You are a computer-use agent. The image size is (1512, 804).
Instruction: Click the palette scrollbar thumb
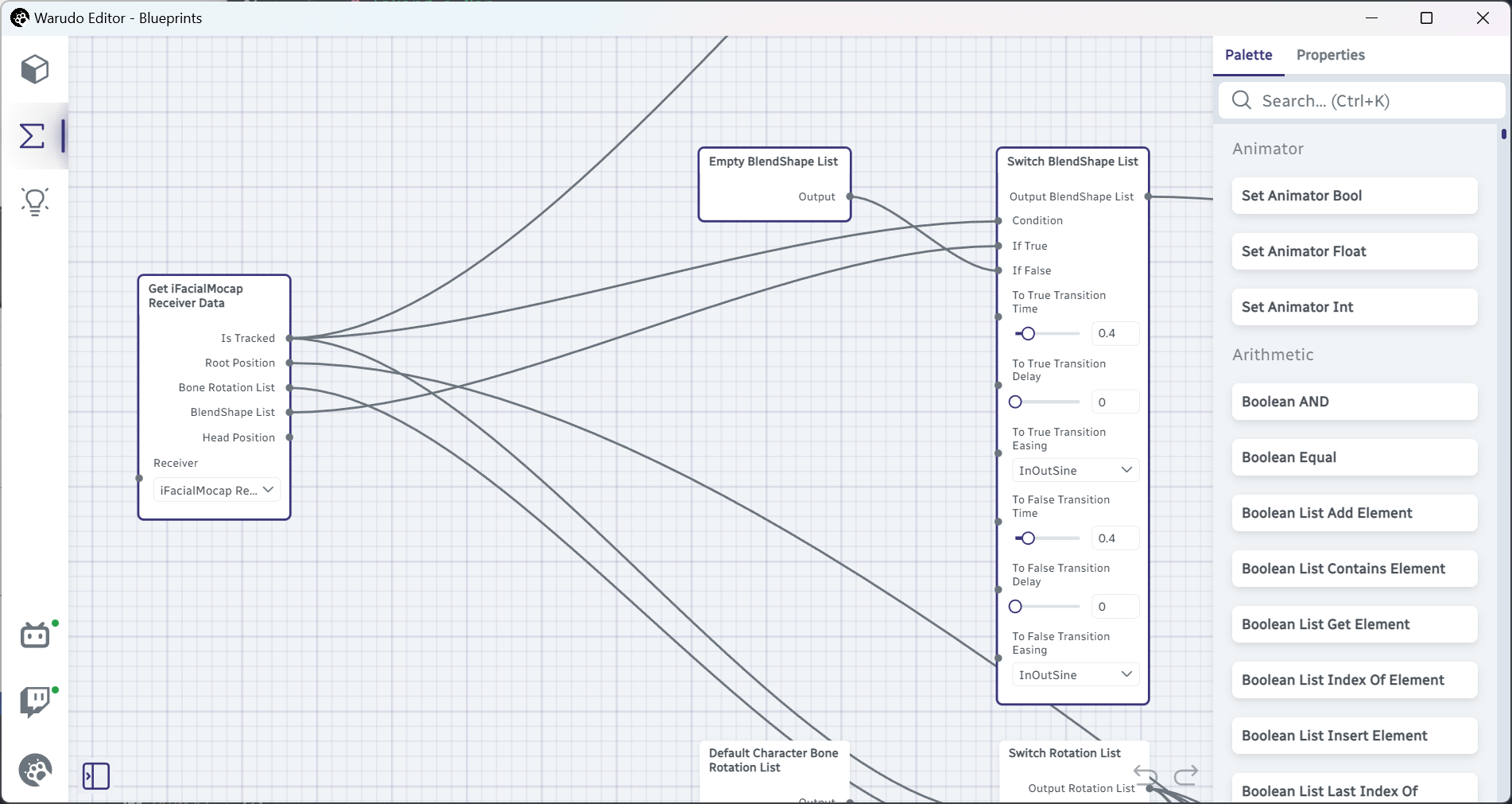tap(1504, 134)
